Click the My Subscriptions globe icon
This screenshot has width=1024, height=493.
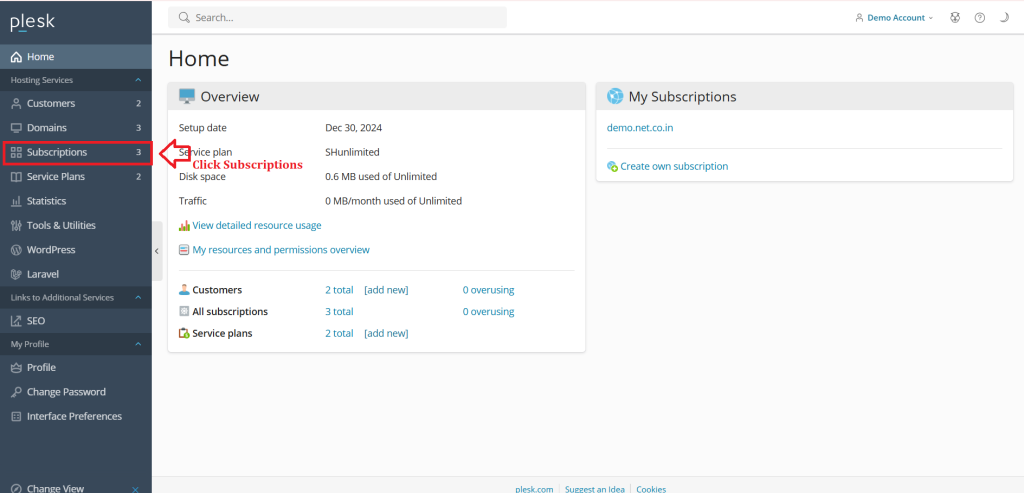615,97
